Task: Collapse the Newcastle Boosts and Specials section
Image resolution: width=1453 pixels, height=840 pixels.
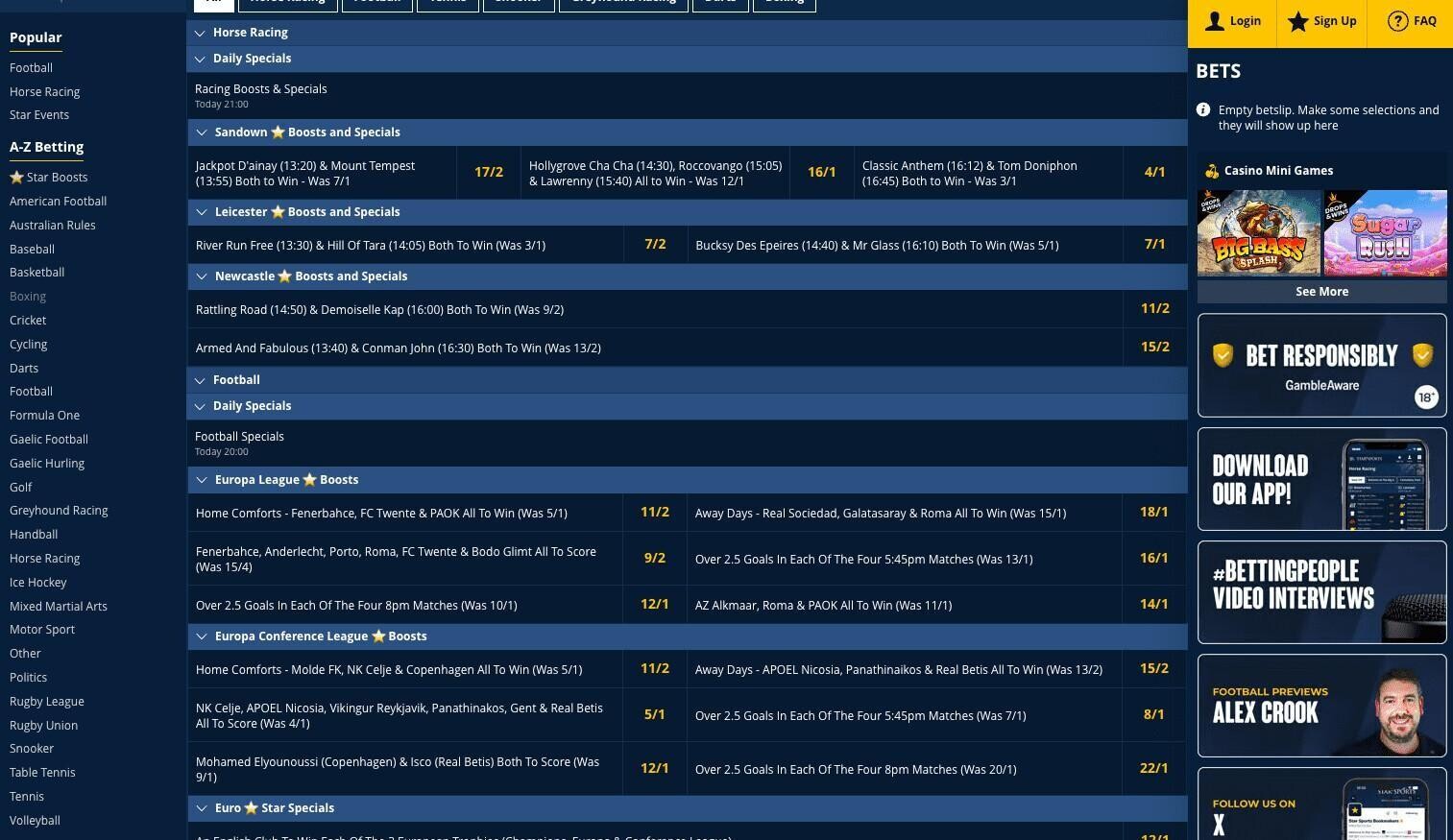Action: point(202,276)
